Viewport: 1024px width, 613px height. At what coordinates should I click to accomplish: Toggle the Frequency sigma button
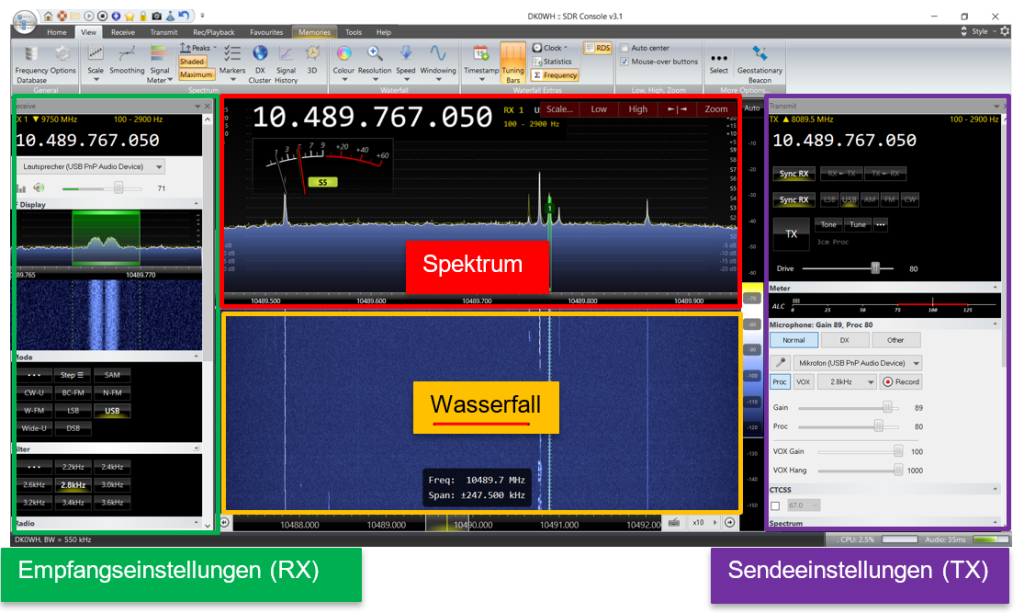pyautogui.click(x=556, y=75)
